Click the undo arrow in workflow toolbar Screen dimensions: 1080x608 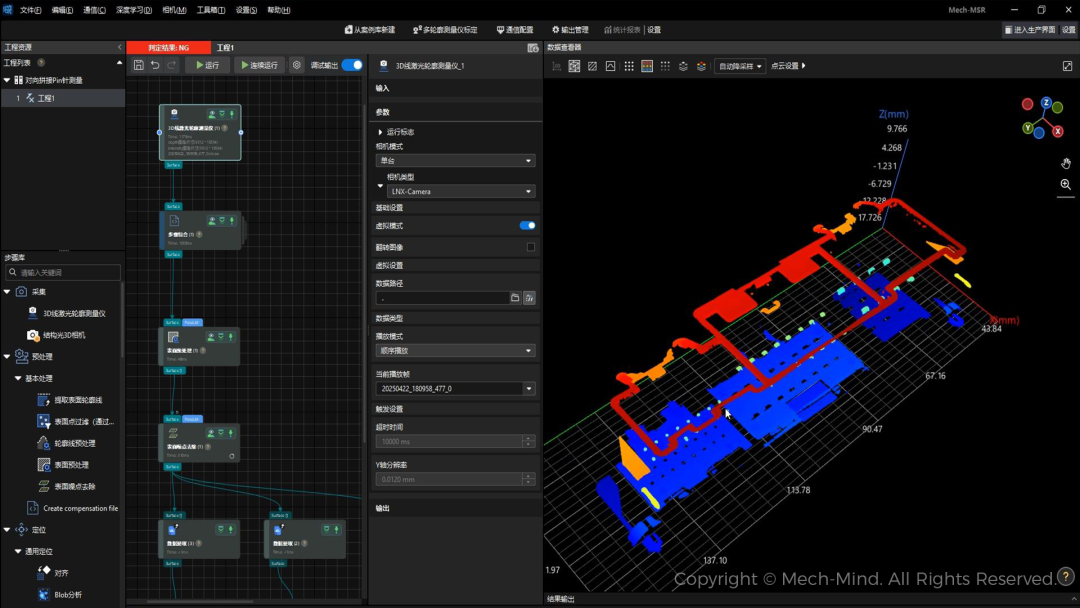coord(155,65)
